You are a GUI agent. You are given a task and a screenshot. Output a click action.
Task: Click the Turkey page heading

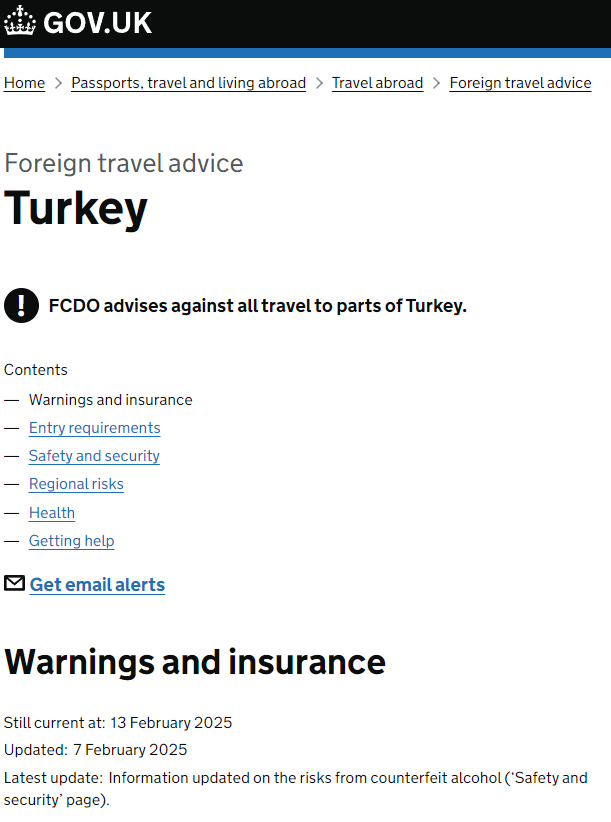tap(76, 208)
